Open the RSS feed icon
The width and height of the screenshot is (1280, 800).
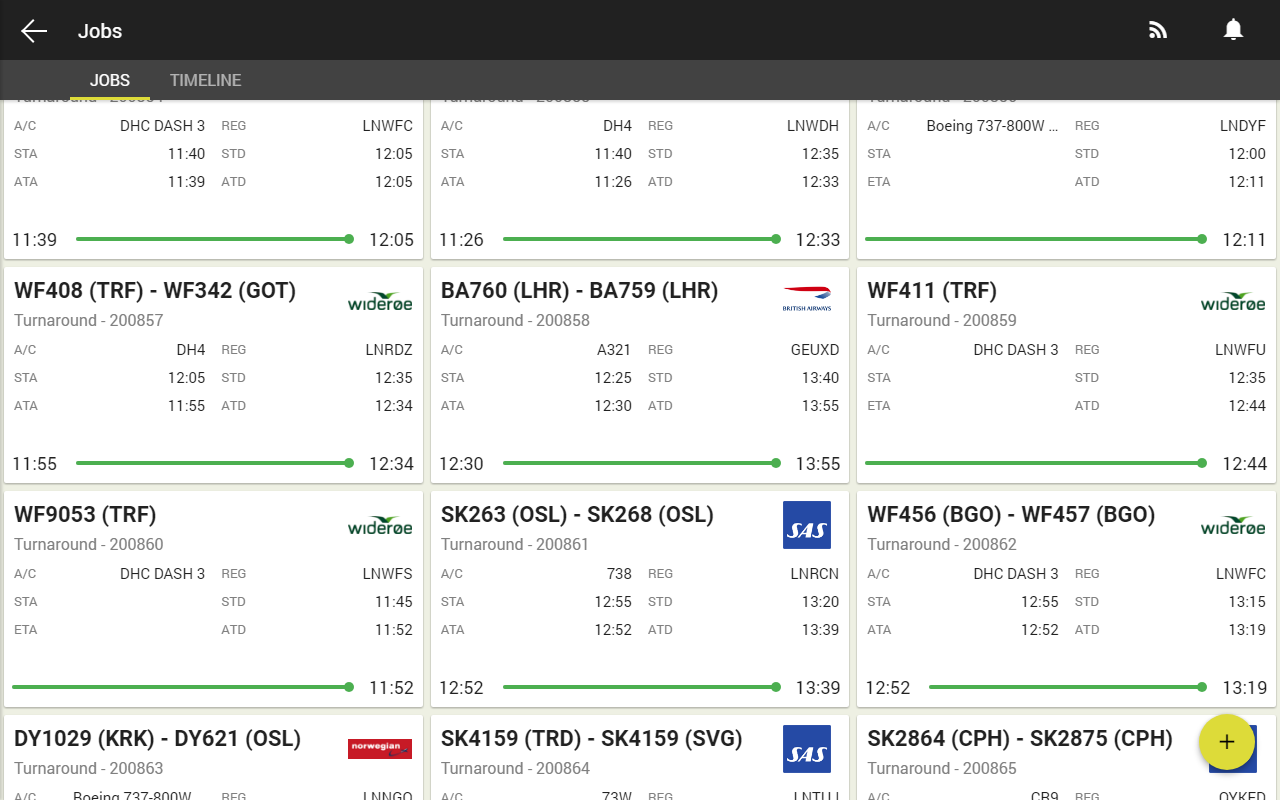[1158, 31]
